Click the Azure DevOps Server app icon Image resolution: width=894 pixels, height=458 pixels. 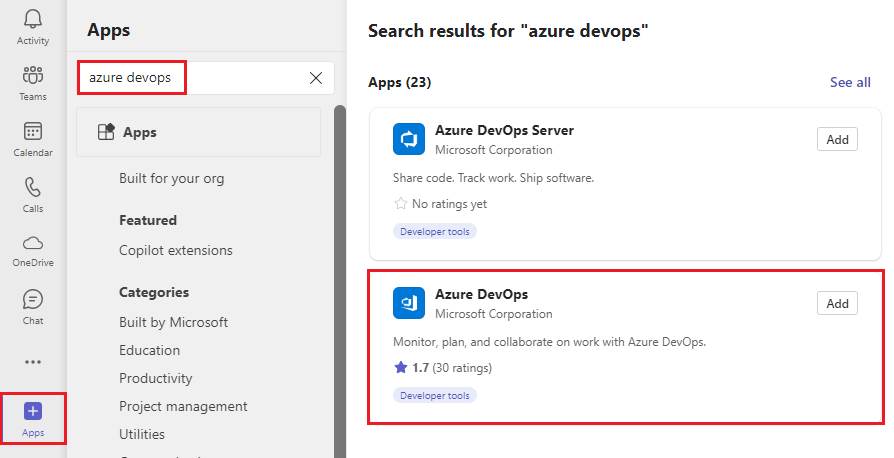coord(409,139)
